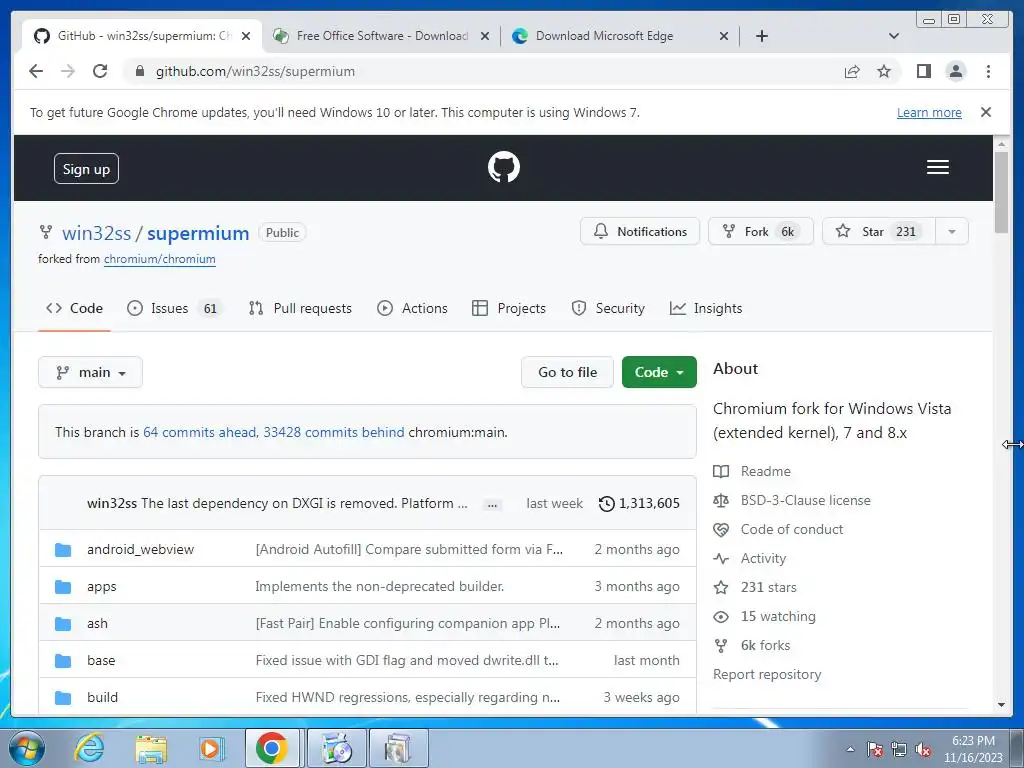The height and width of the screenshot is (768, 1024).
Task: Switch to the Code tab
Action: pos(74,308)
